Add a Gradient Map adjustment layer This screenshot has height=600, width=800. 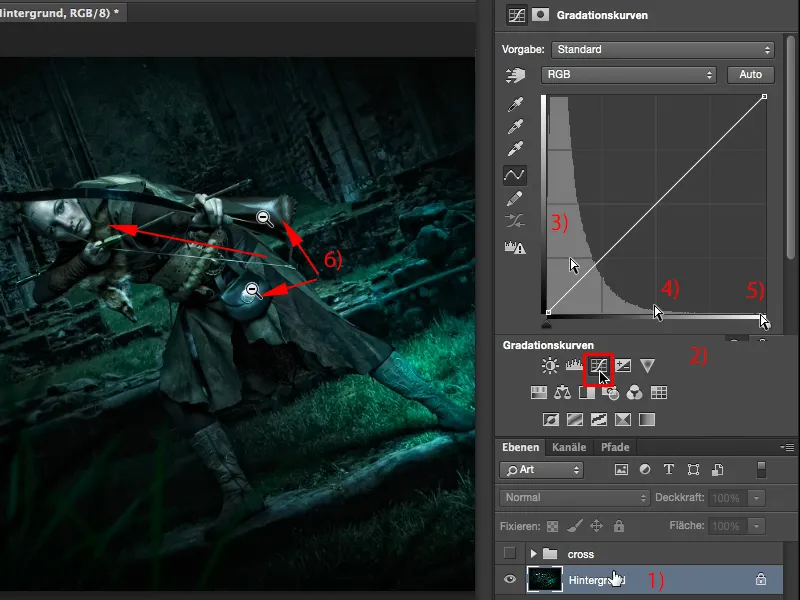pyautogui.click(x=647, y=419)
